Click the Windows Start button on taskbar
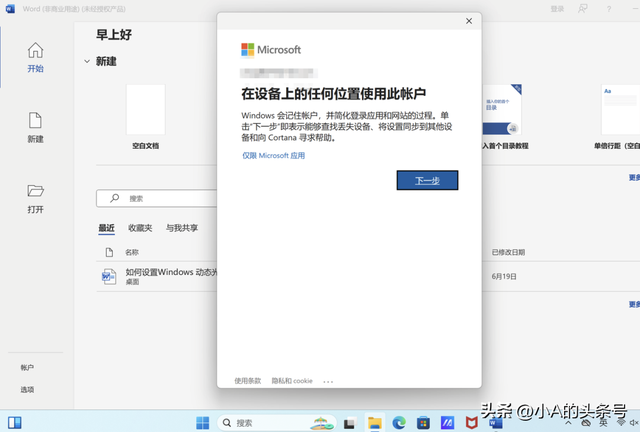The width and height of the screenshot is (640, 432). (x=203, y=422)
